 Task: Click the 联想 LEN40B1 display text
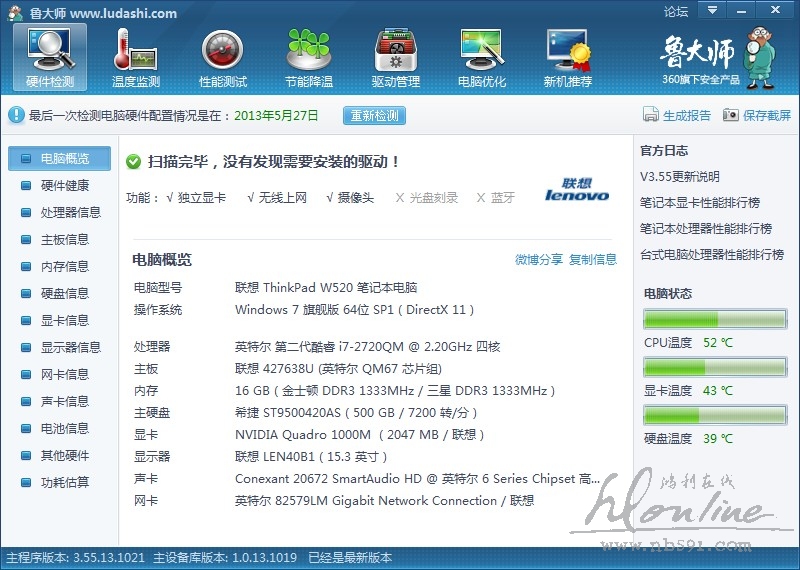(x=311, y=457)
